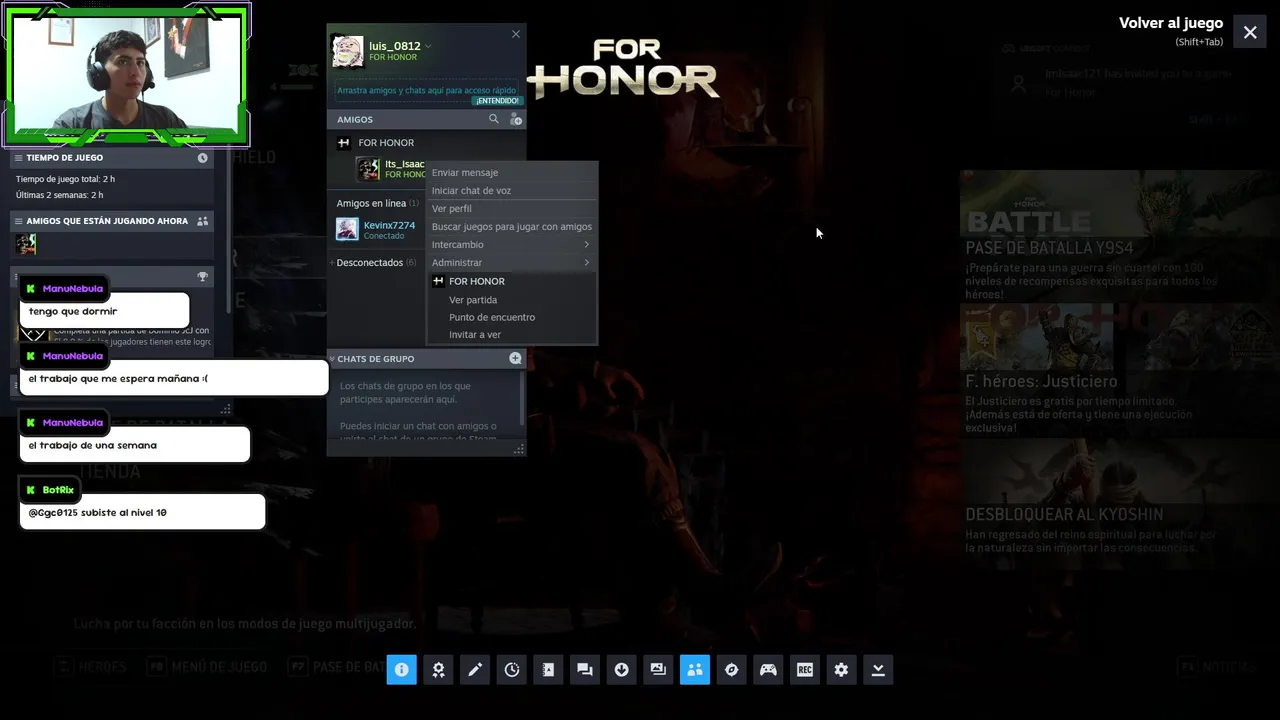The width and height of the screenshot is (1280, 720).
Task: Open the game info overlay icon
Action: tap(401, 670)
